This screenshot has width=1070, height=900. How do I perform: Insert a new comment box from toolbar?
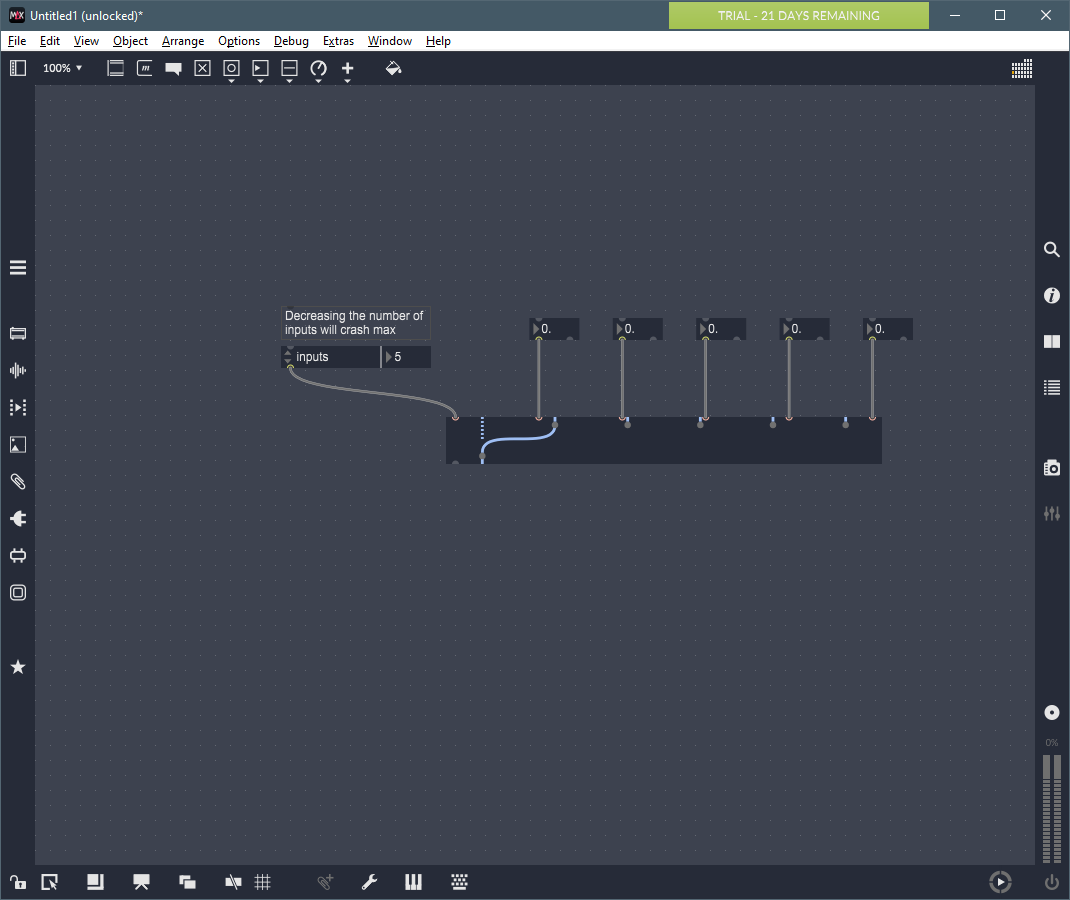(x=173, y=68)
